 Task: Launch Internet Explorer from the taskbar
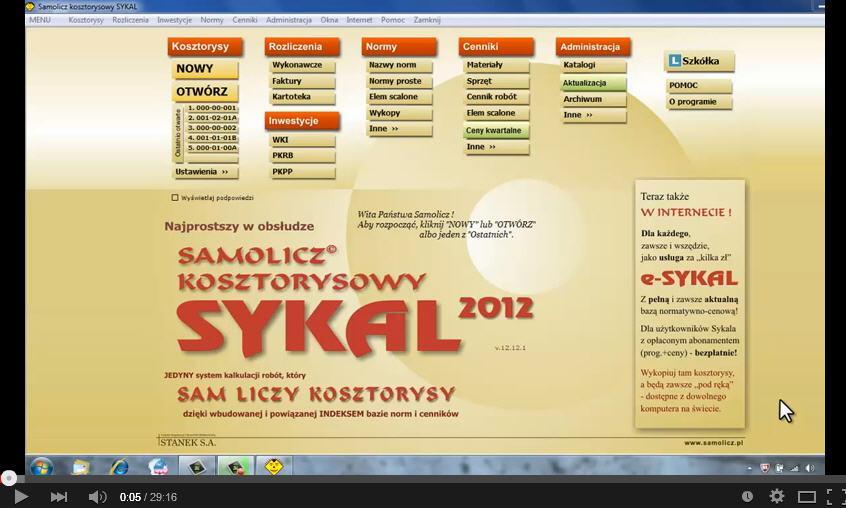tap(119, 466)
